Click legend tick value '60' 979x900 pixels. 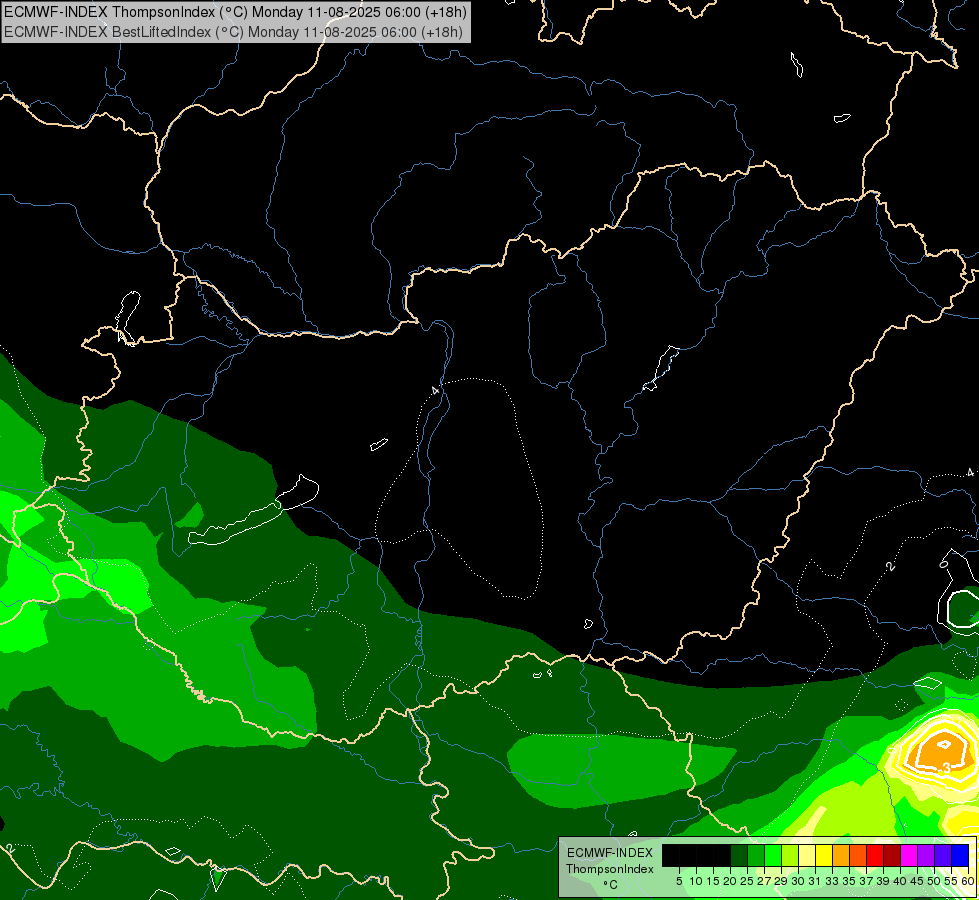tap(968, 881)
